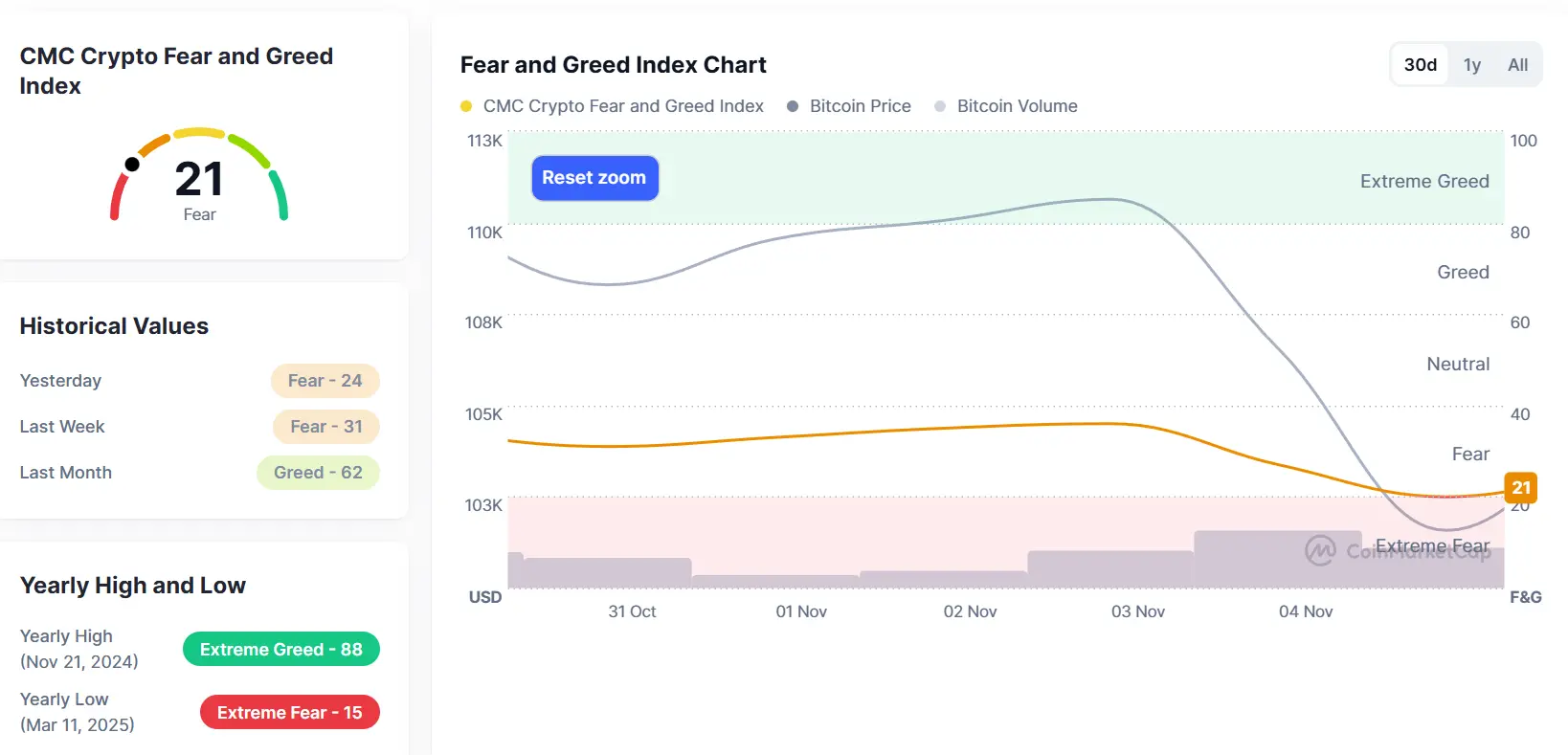This screenshot has width=1568, height=755.
Task: Click the Extreme Fear - 15 yearly low badge
Action: coord(289,713)
